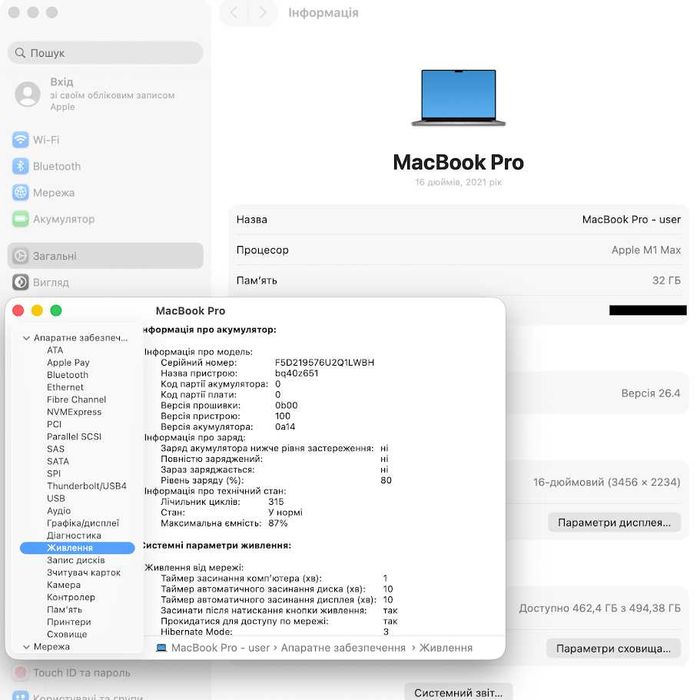This screenshot has height=700, width=700.
Task: Select NVMExpress in hardware tree
Action: [74, 412]
